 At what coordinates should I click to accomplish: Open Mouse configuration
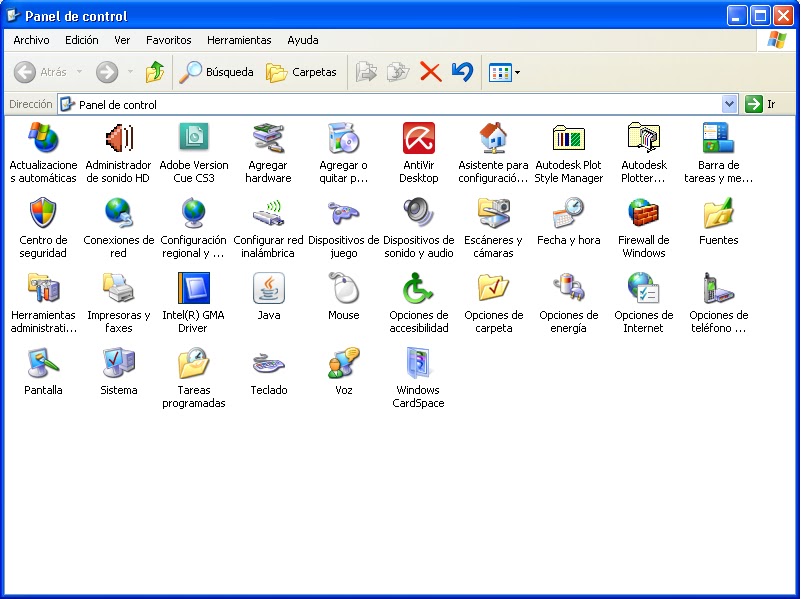(x=343, y=295)
